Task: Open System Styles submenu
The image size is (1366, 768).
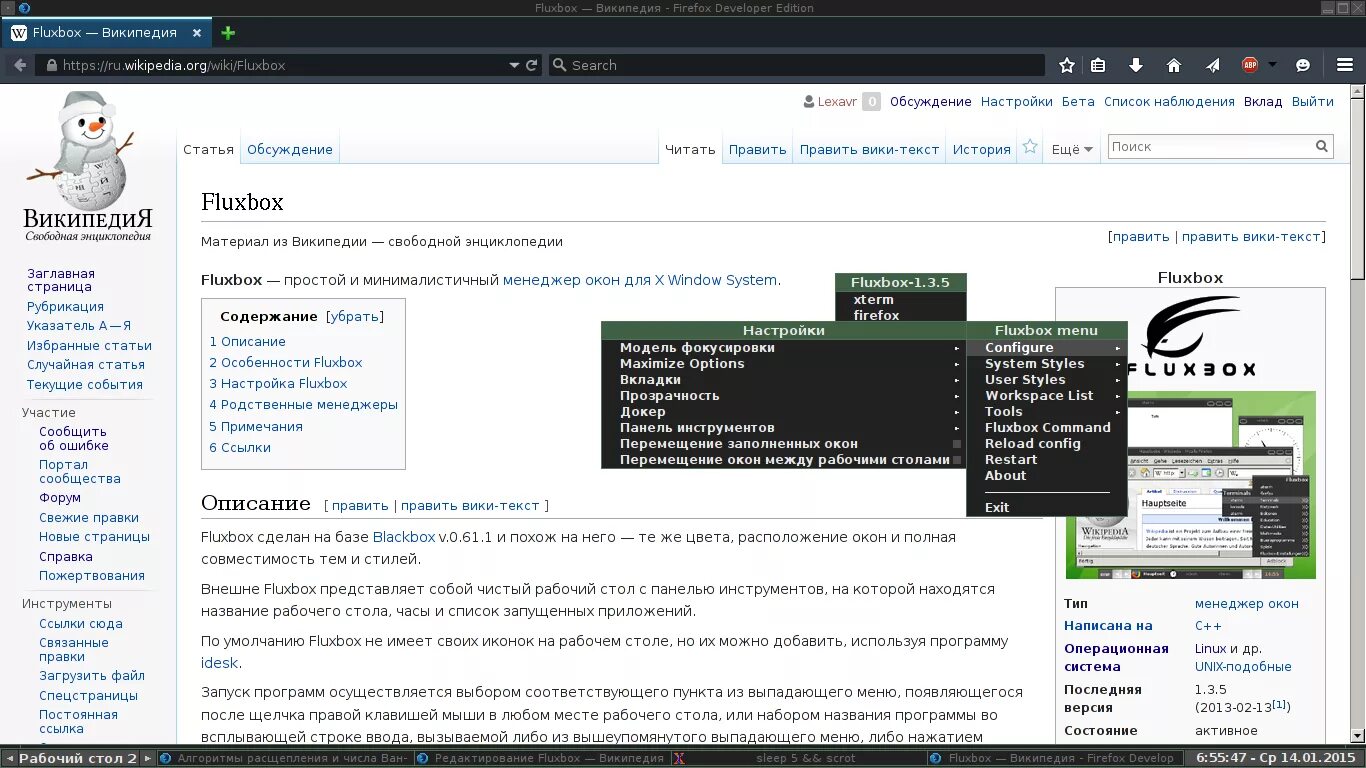Action: click(x=1047, y=364)
